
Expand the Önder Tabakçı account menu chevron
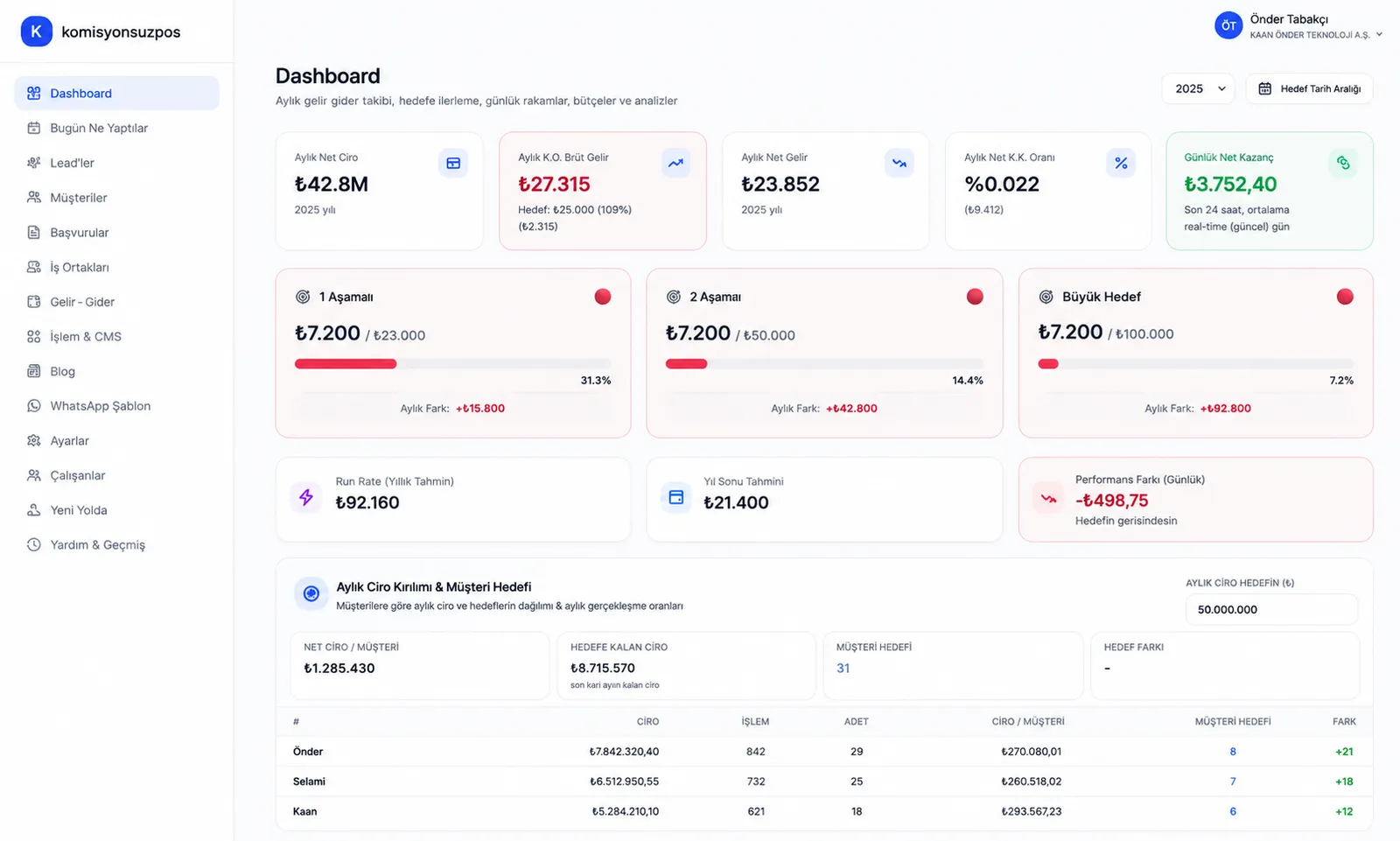1379,35
